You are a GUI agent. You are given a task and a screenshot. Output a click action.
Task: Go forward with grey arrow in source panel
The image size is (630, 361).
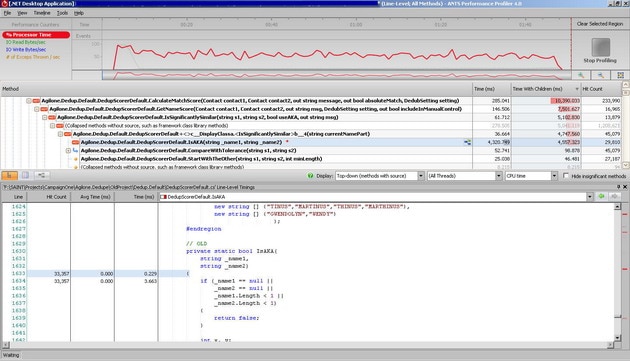coord(614,197)
